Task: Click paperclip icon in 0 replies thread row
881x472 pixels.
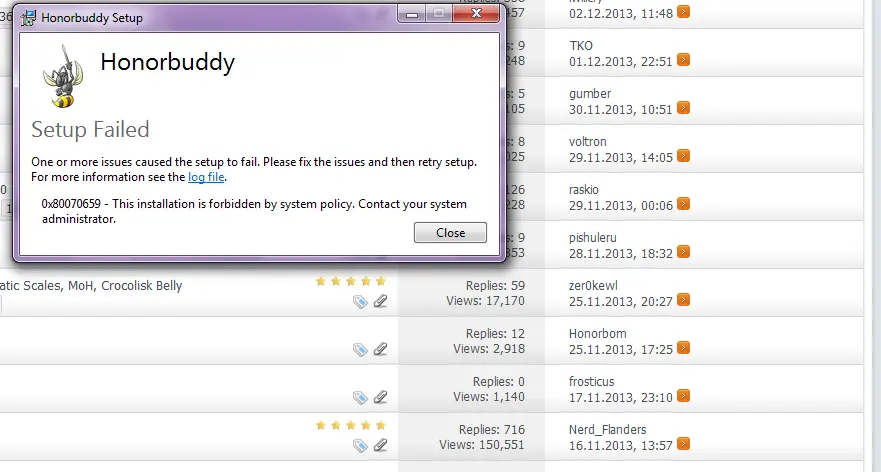Action: [x=380, y=397]
